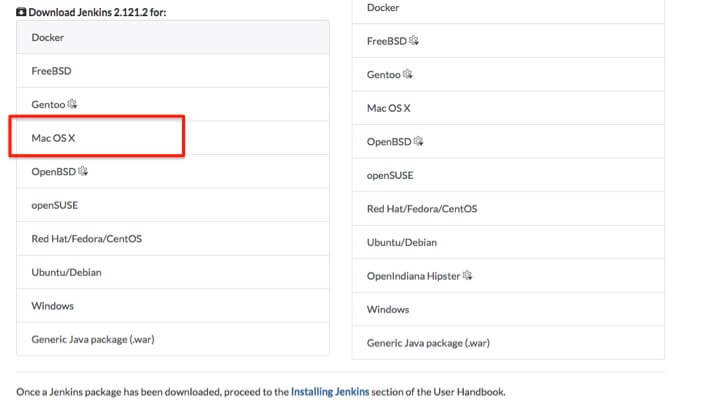
Task: Select Mac OS X in the right list
Action: tap(389, 108)
